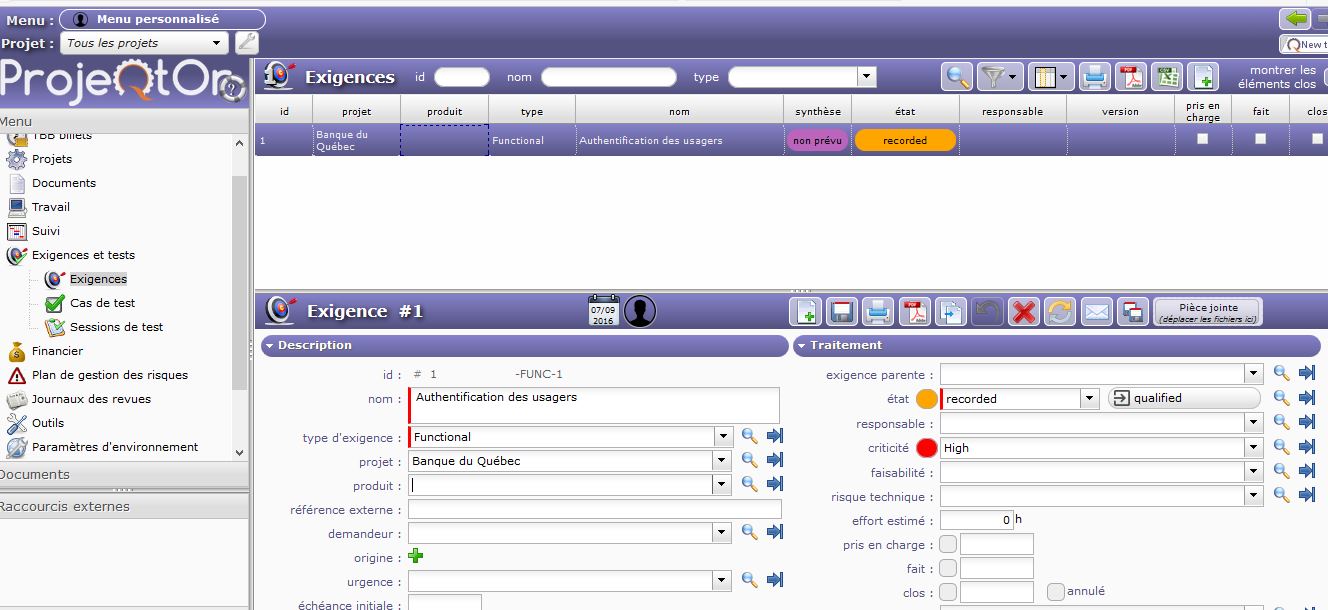Export the requirements list to CSV
Screen dimensions: 1328x610
click(x=1167, y=77)
